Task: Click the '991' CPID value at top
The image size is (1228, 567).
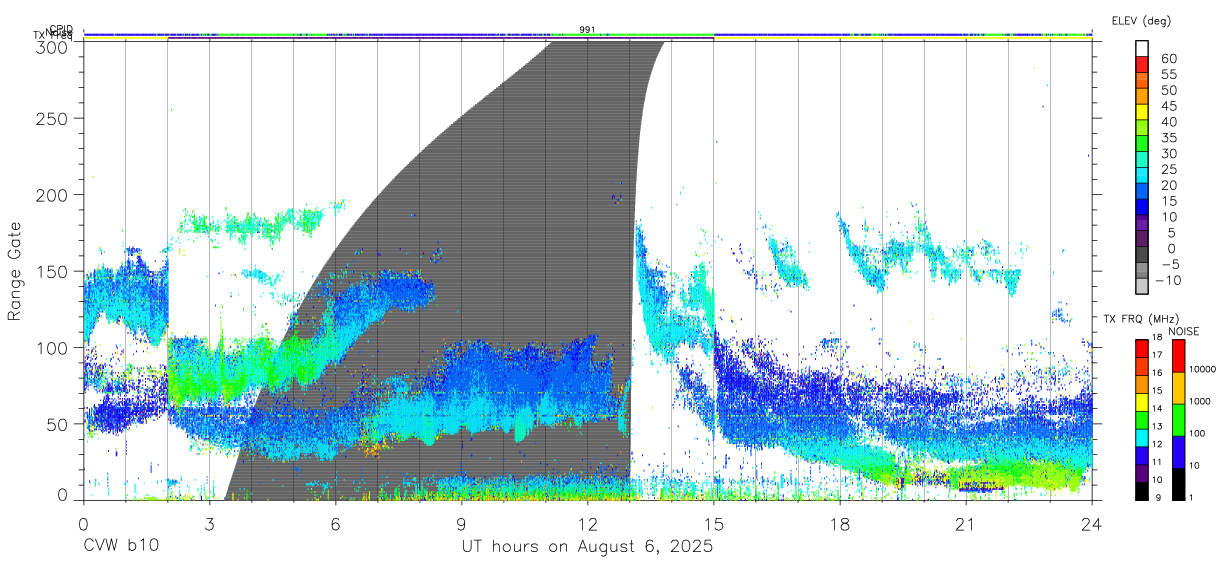Action: (x=587, y=30)
